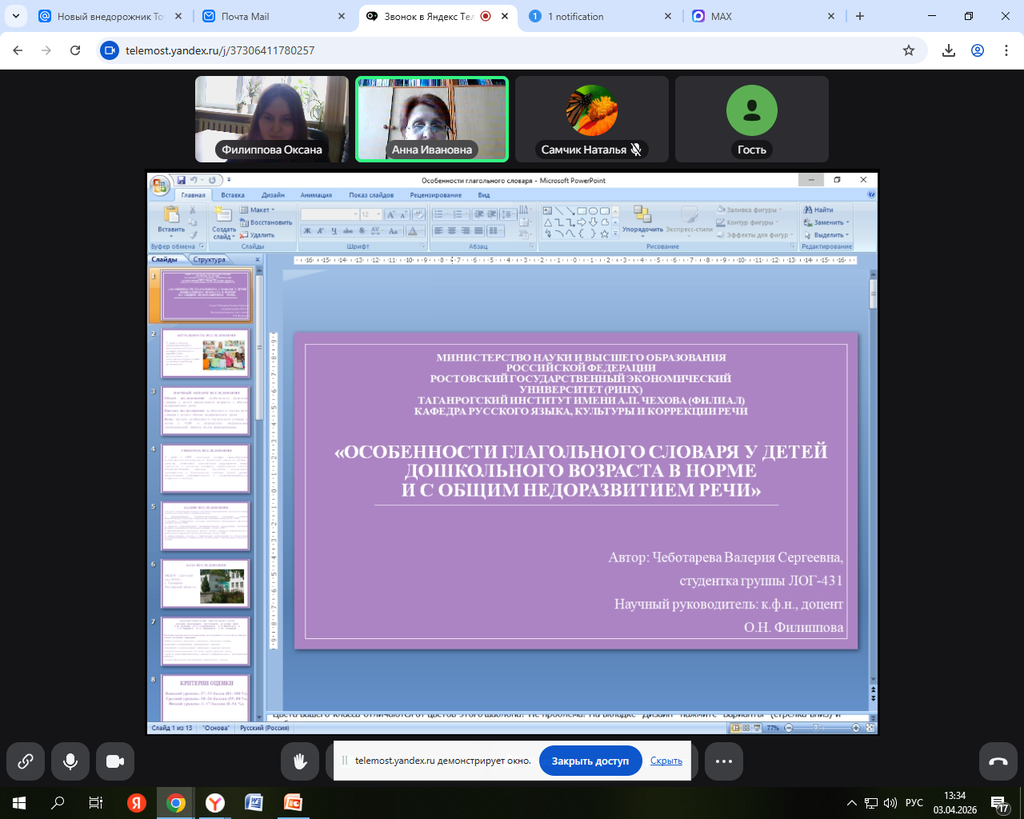The height and width of the screenshot is (819, 1024).
Task: Copy the meeting link in Telemost
Action: tap(25, 761)
